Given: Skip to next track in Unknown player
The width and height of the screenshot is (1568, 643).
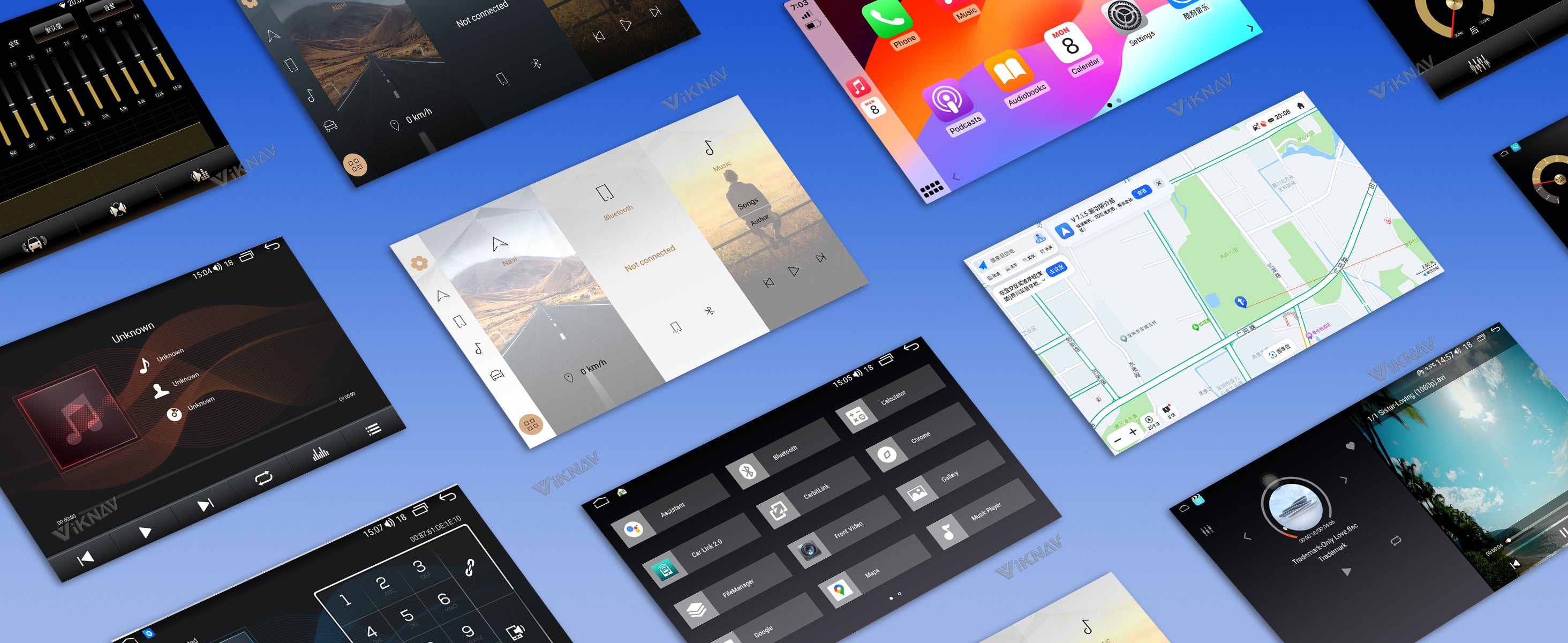Looking at the screenshot, I should coord(205,505).
